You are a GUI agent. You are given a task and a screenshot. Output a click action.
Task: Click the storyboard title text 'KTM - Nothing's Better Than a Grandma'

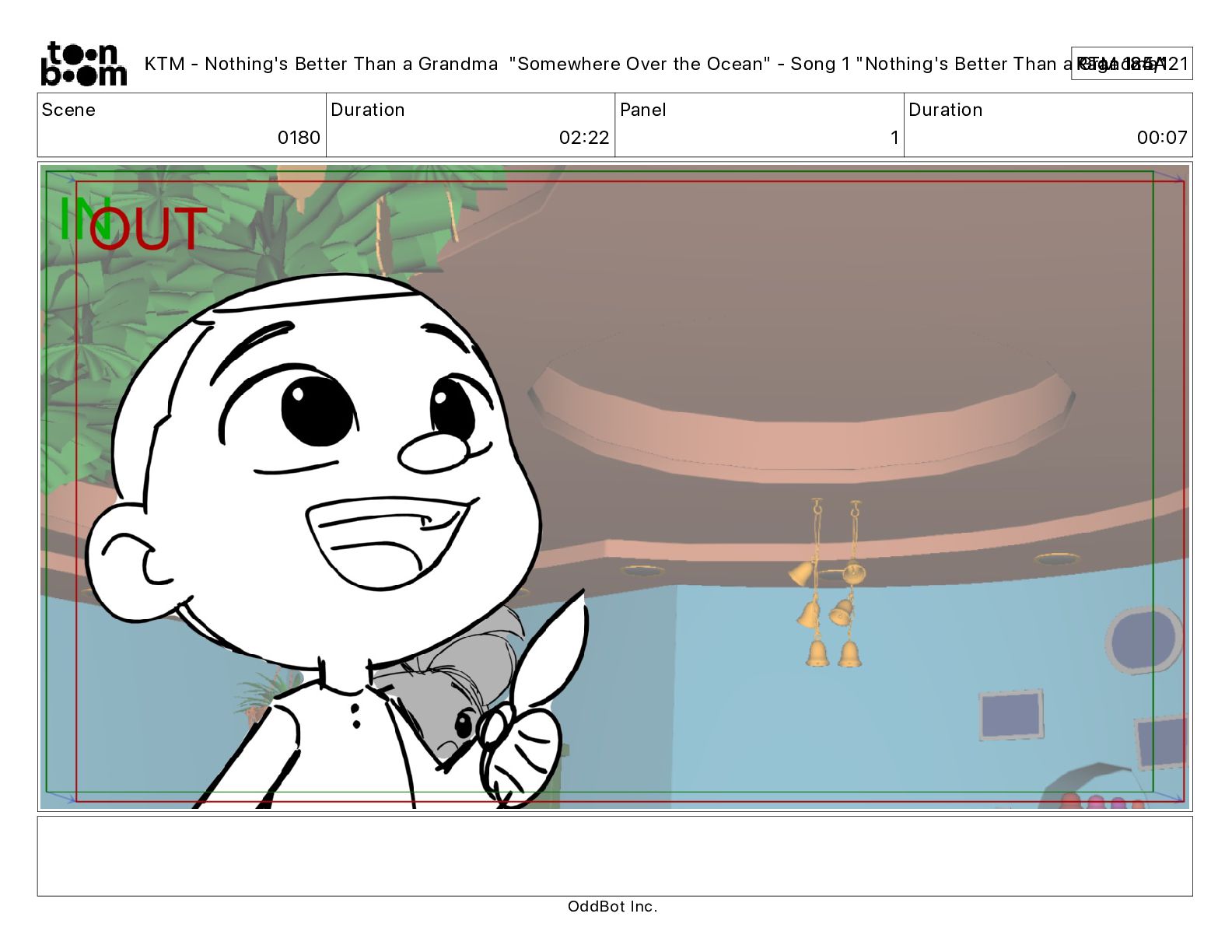[321, 64]
